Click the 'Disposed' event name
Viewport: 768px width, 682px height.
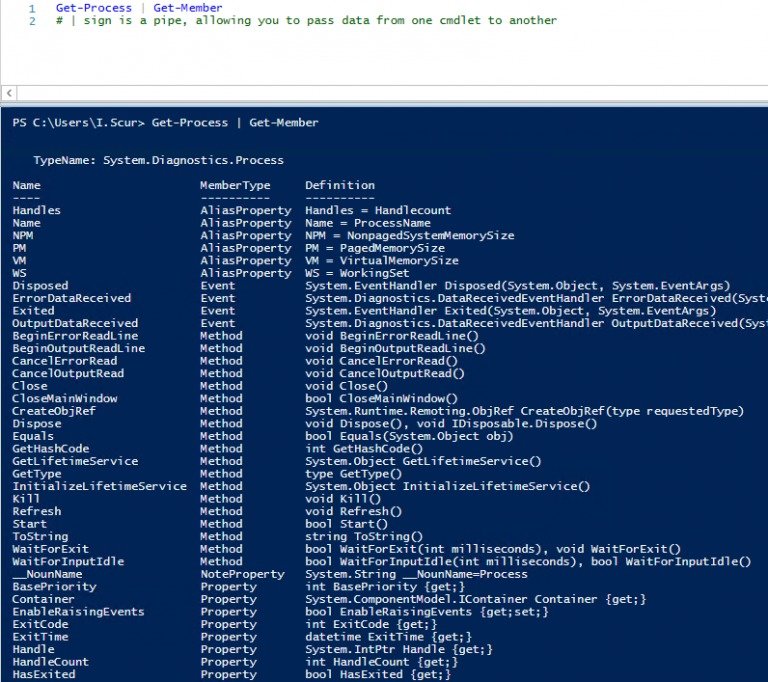(x=41, y=286)
